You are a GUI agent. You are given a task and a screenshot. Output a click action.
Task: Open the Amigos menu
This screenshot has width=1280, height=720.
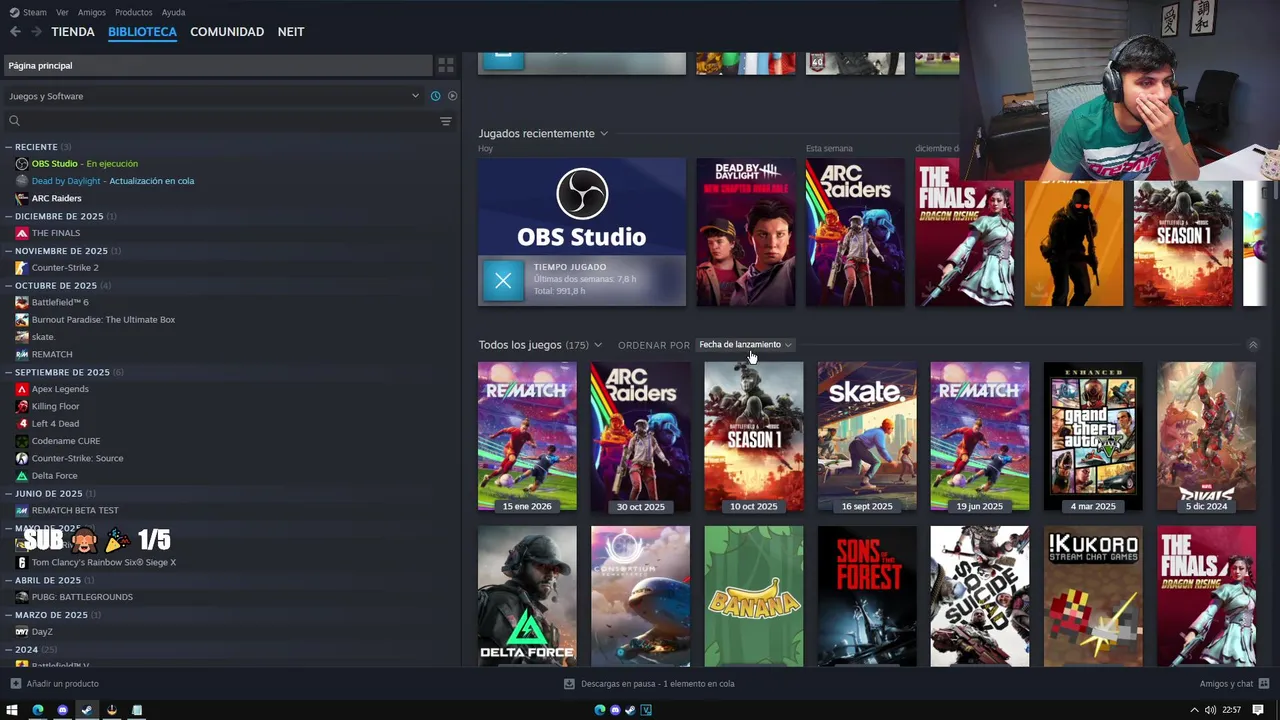tap(92, 12)
